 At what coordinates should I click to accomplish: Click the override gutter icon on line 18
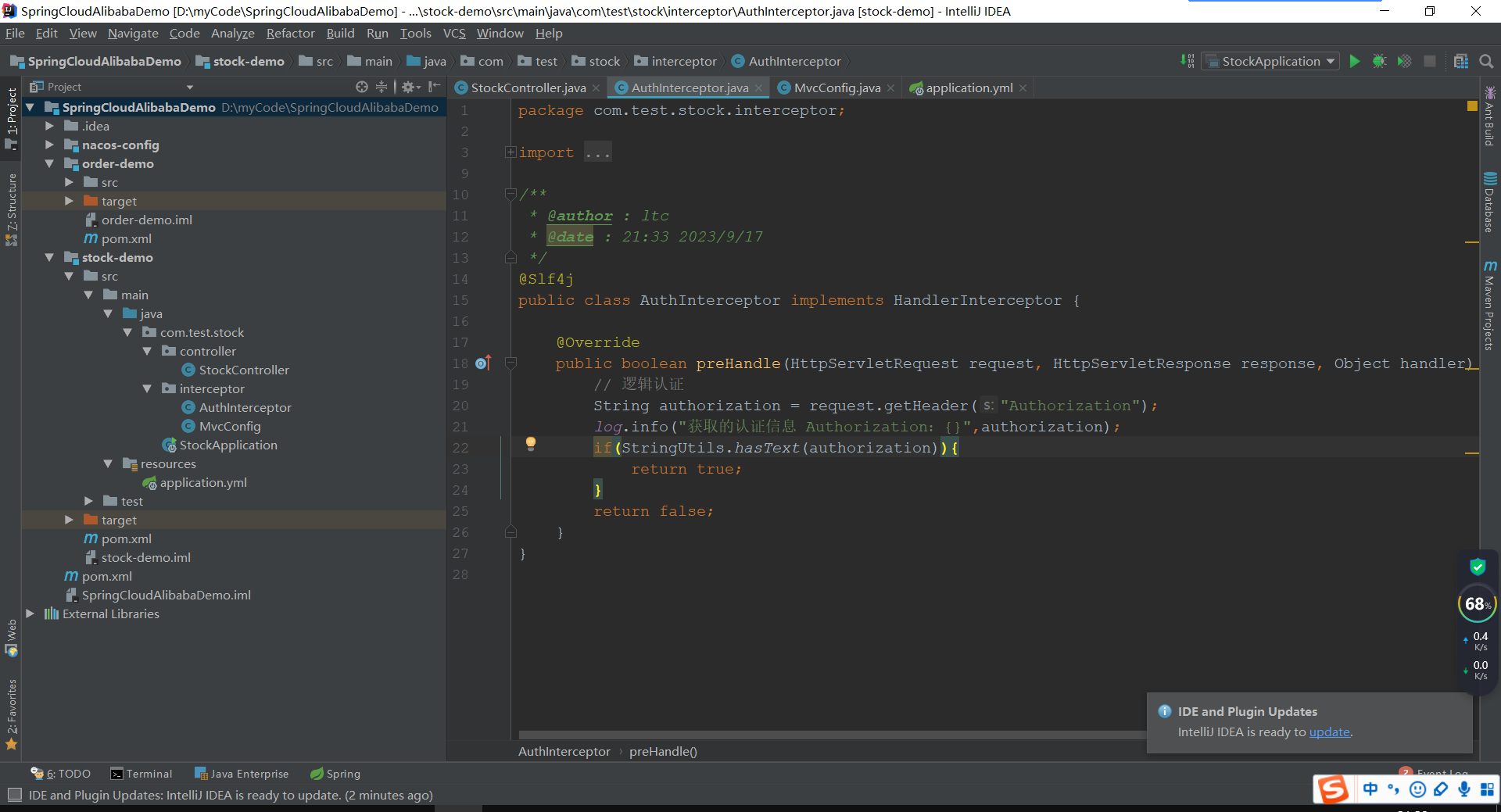pos(483,363)
